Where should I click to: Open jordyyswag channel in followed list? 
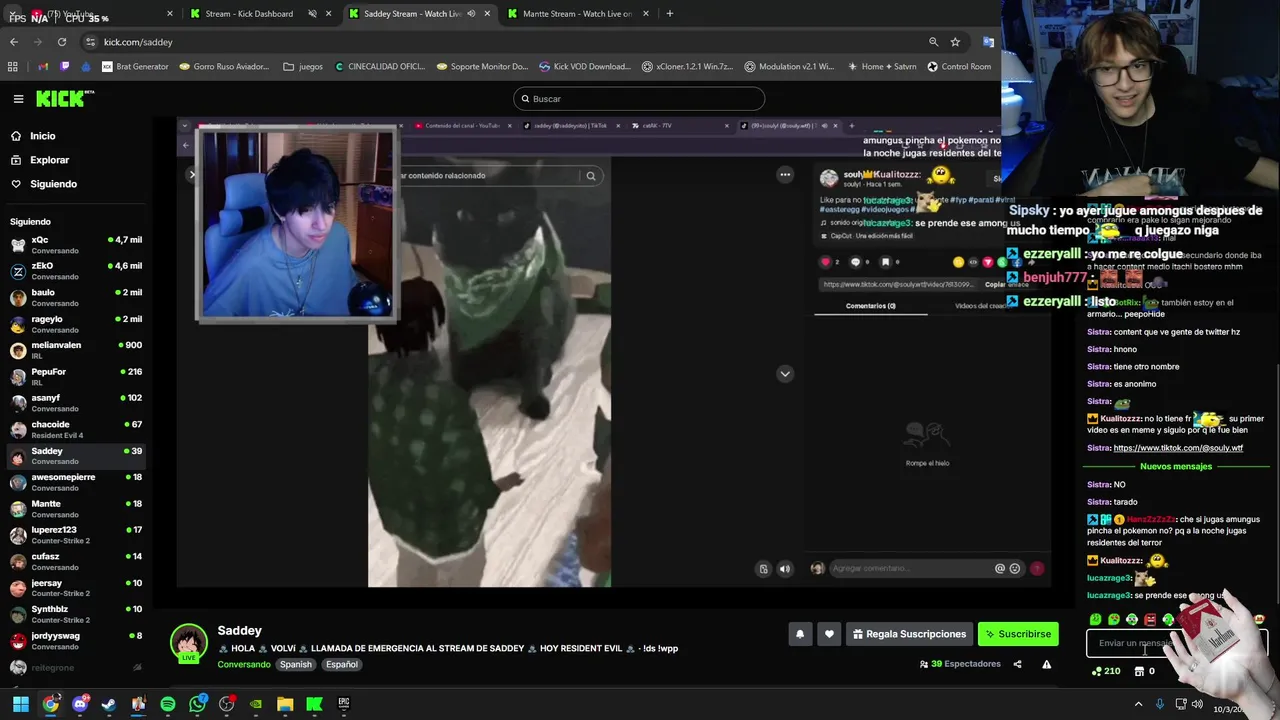(x=75, y=640)
